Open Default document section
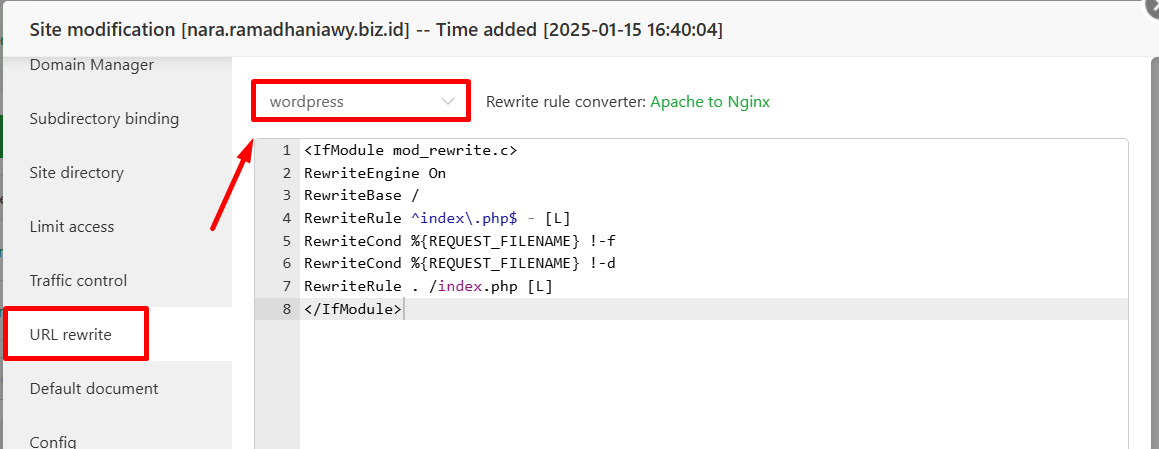This screenshot has width=1159, height=449. (94, 389)
